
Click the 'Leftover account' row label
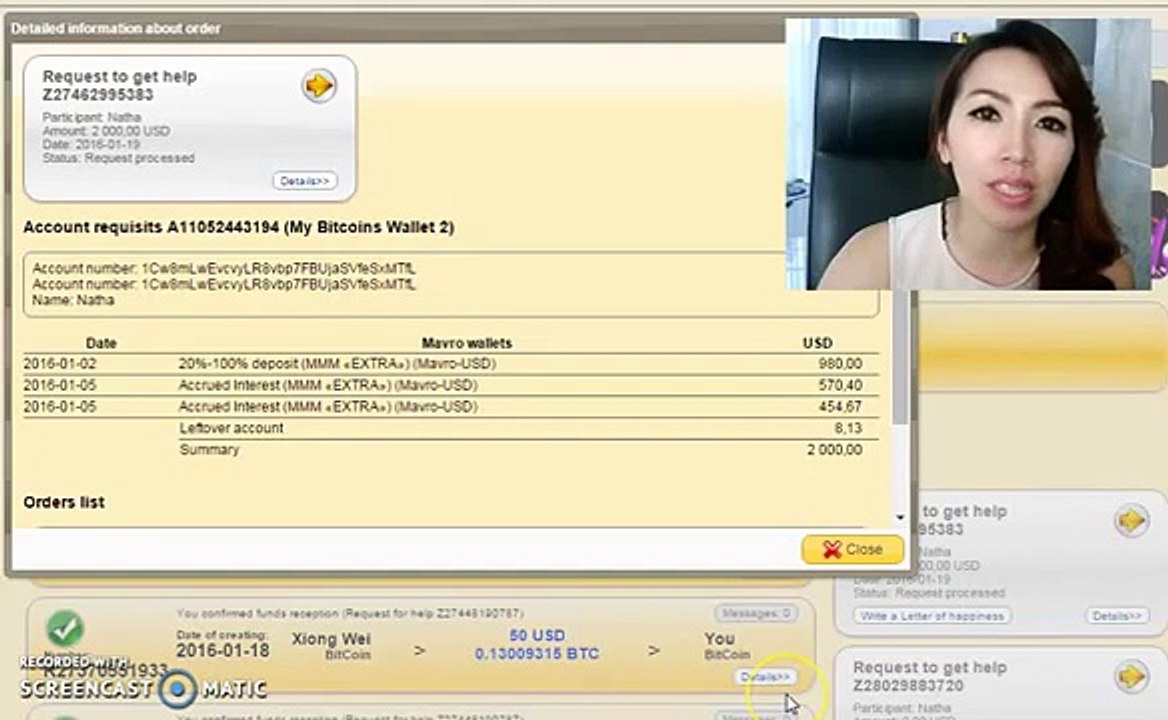click(231, 428)
